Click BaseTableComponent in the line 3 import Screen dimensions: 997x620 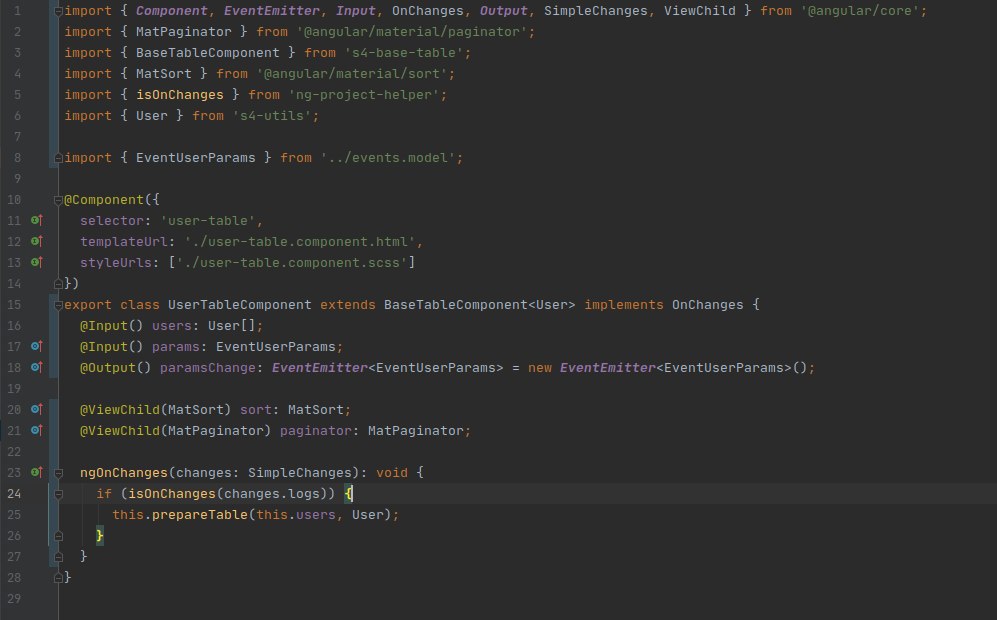click(207, 53)
